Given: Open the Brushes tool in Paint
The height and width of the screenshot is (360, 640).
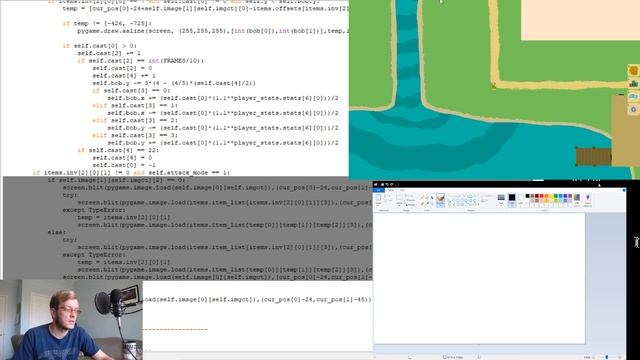Looking at the screenshot, I should click(440, 200).
